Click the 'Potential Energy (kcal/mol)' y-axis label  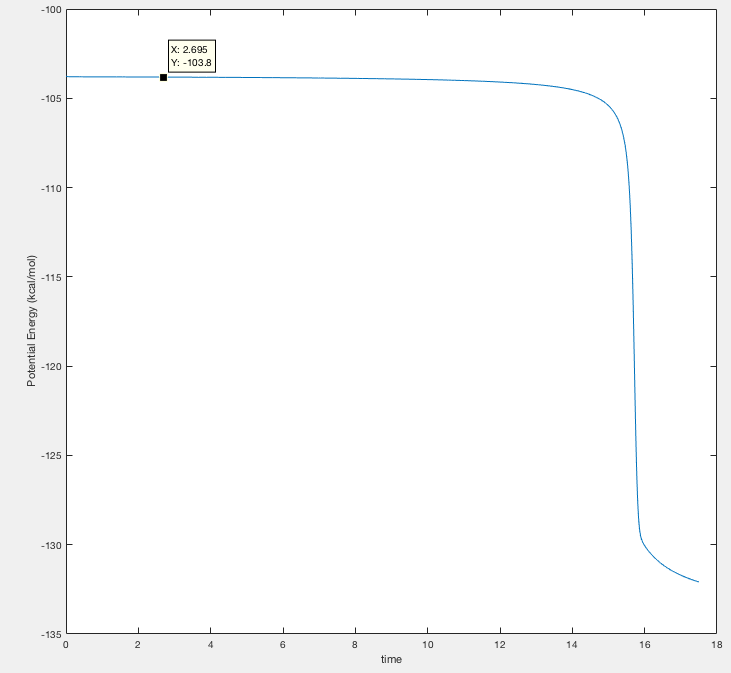coord(31,321)
